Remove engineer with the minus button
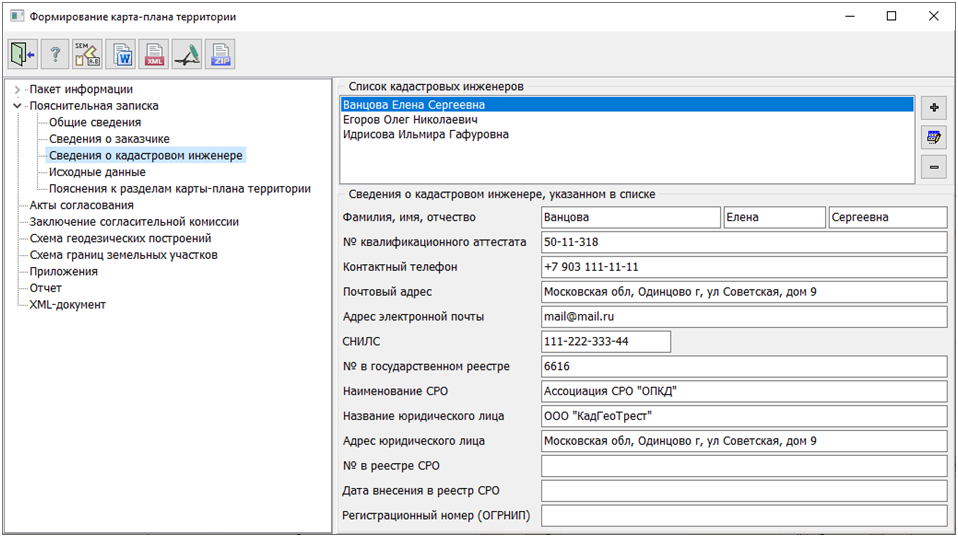Image resolution: width=958 pixels, height=537 pixels. (935, 168)
